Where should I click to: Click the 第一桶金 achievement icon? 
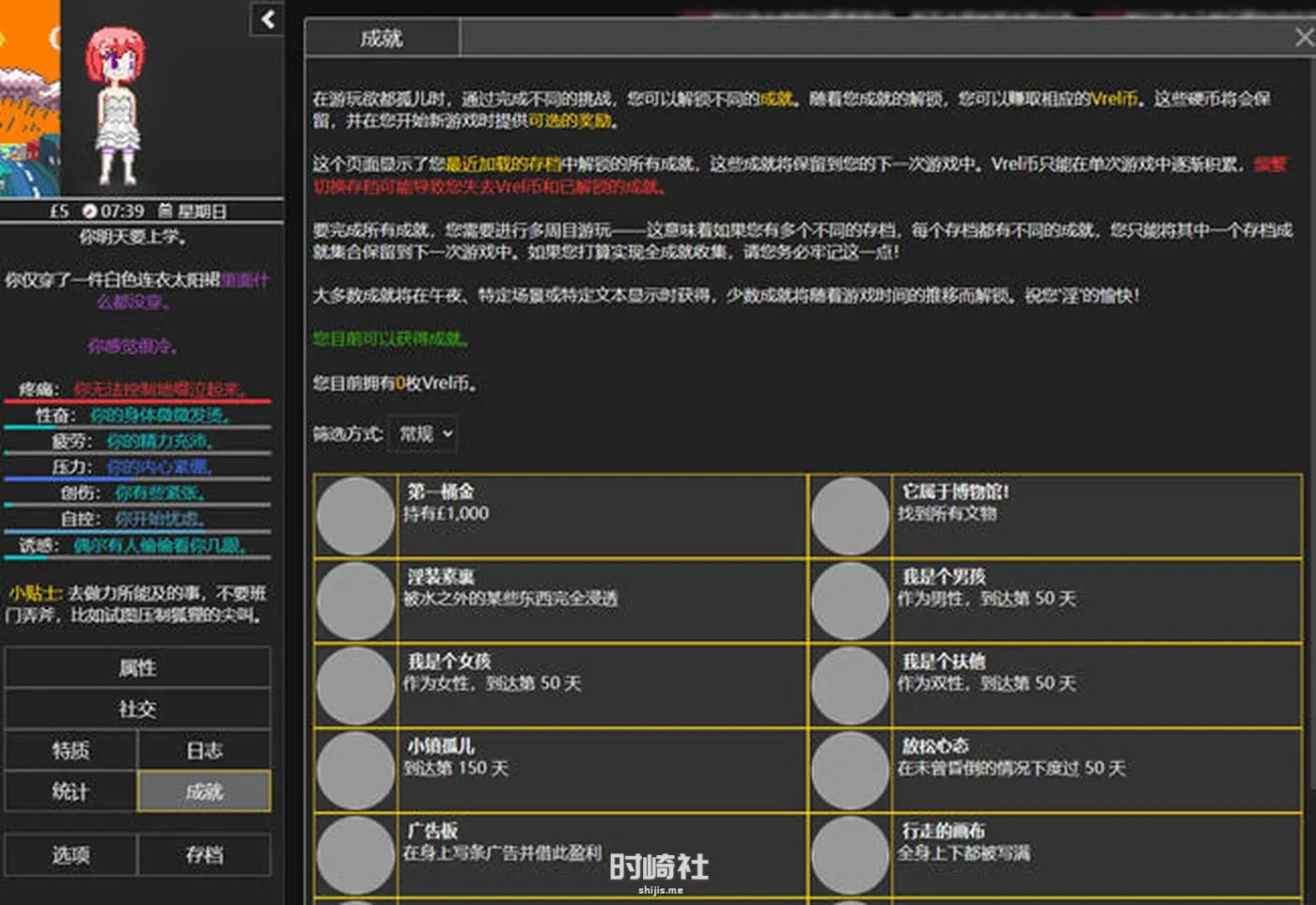[x=356, y=516]
